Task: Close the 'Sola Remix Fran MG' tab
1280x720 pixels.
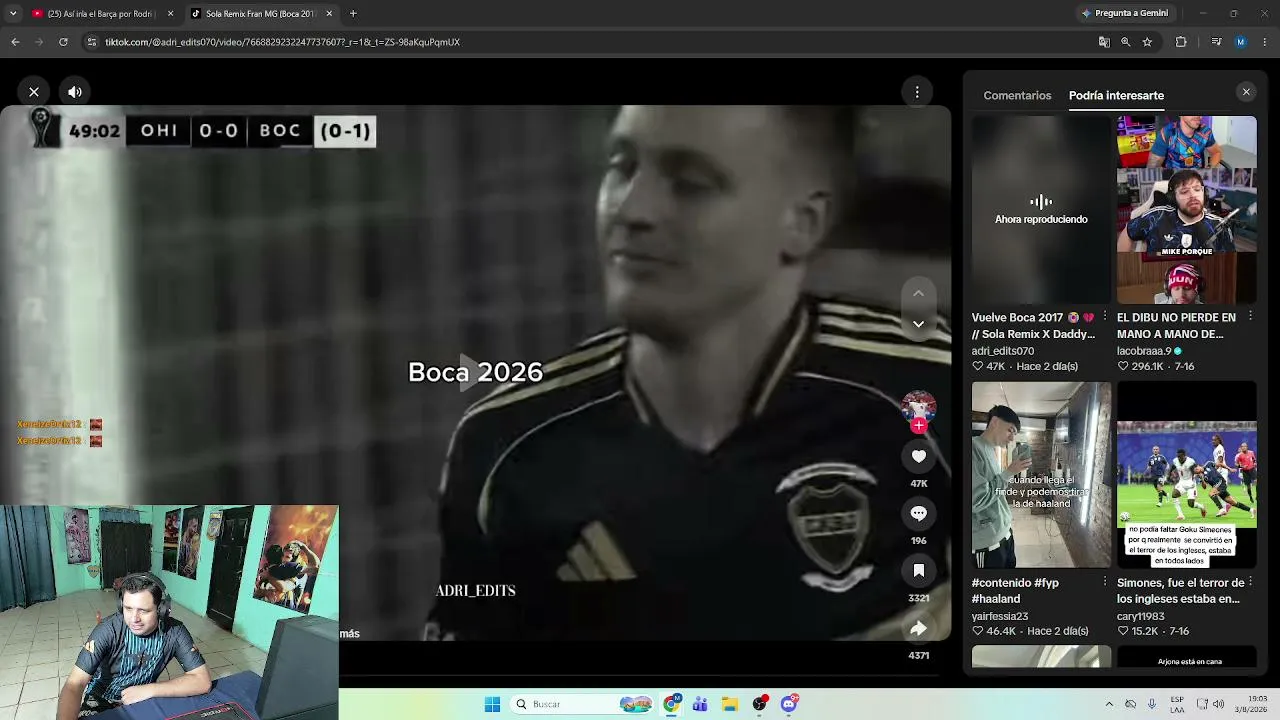Action: tap(329, 14)
